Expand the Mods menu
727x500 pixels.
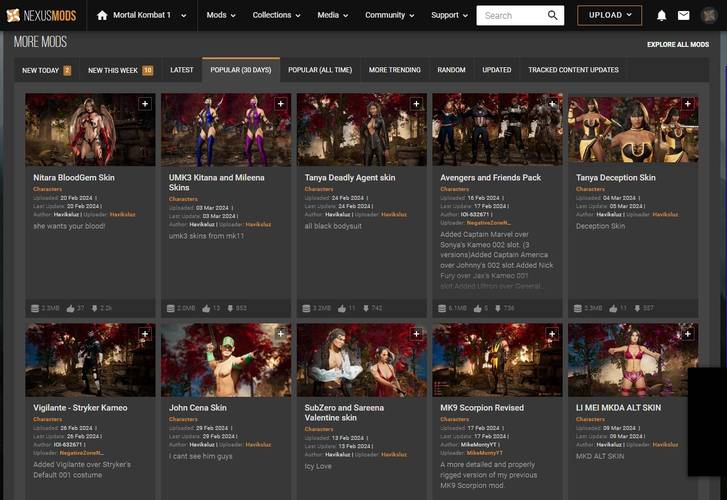(x=221, y=15)
